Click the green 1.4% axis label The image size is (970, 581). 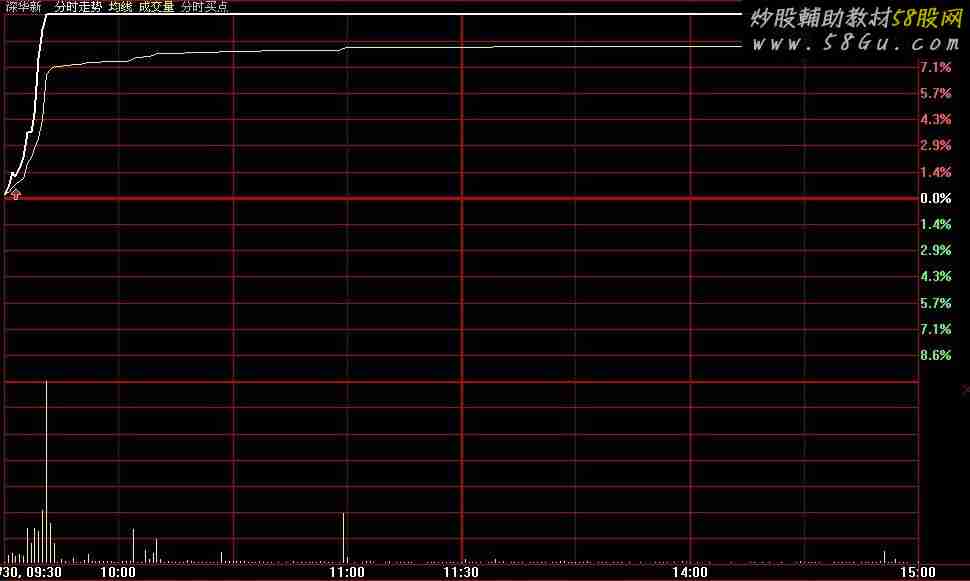(935, 224)
